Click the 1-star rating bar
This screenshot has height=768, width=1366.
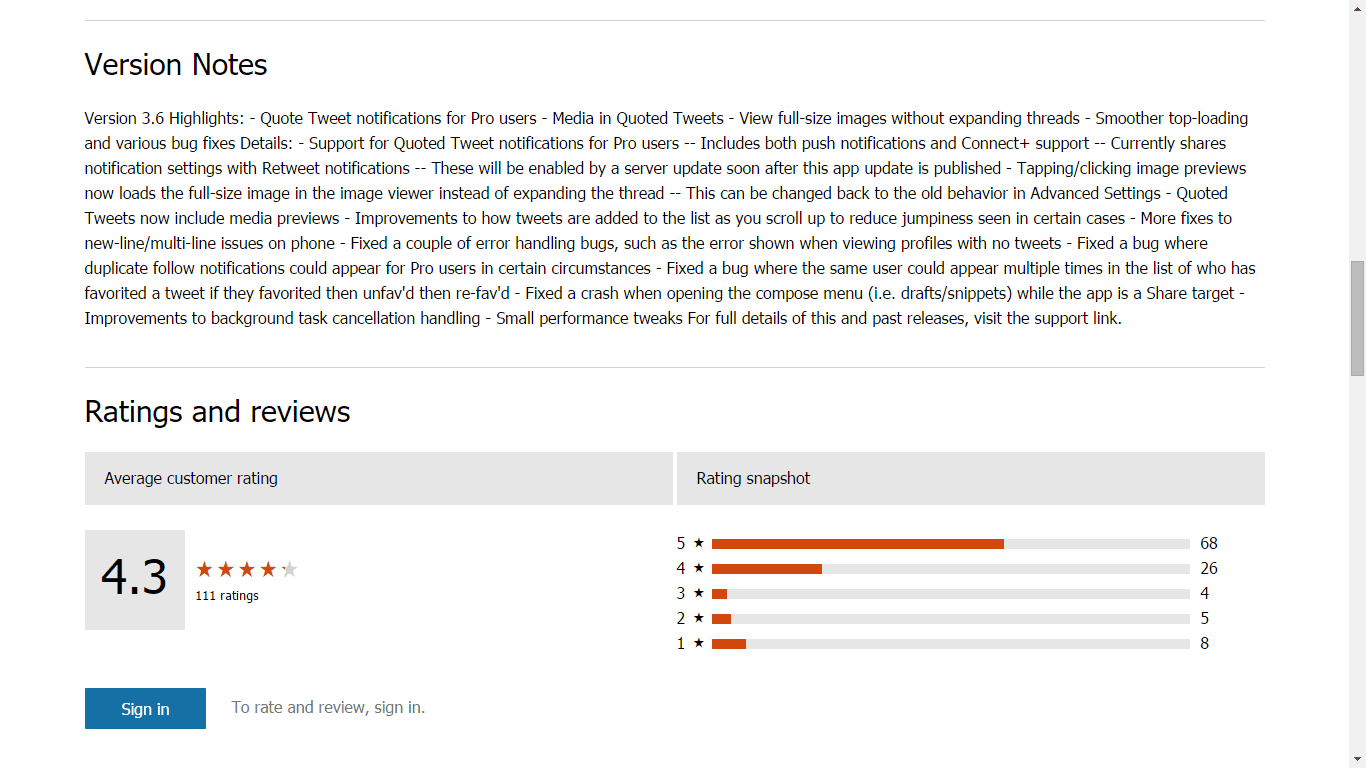(x=951, y=644)
